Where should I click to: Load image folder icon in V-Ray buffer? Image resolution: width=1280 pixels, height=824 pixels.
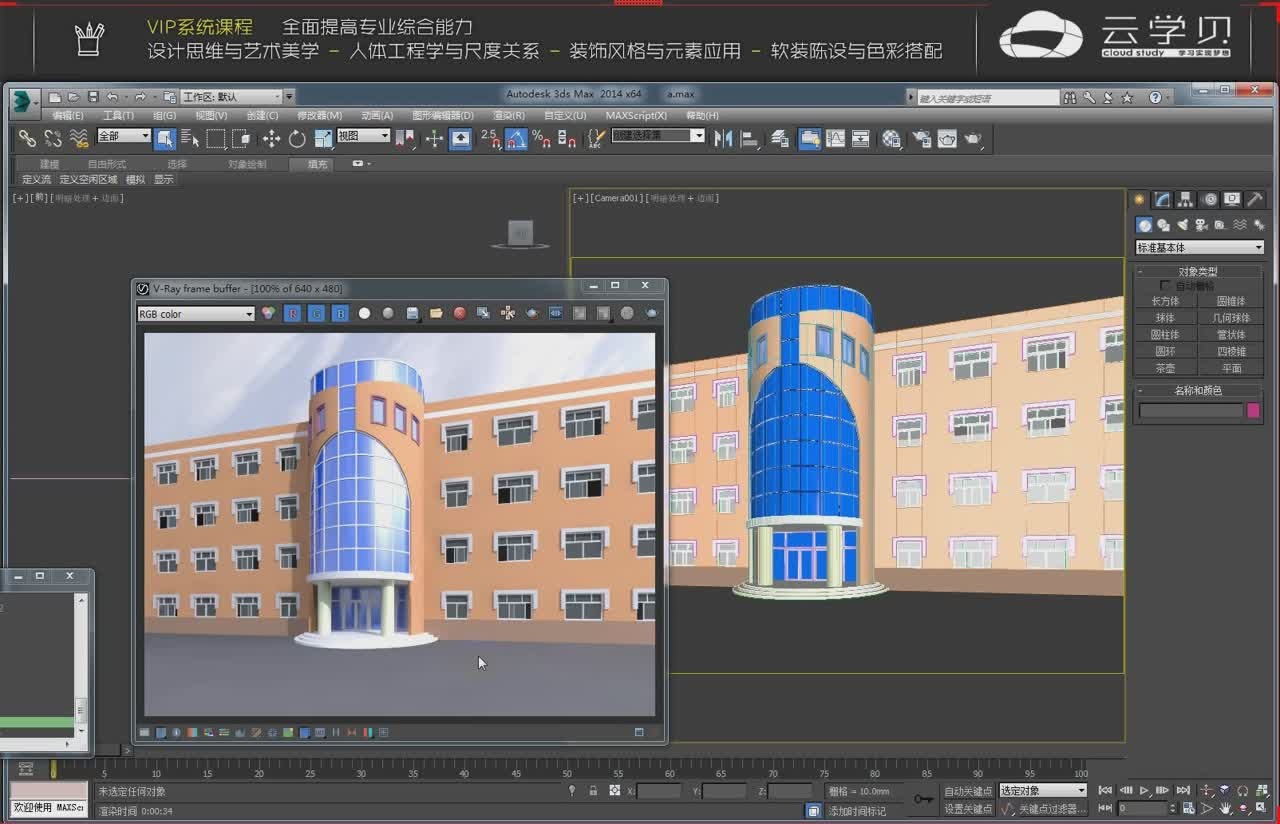coord(436,313)
